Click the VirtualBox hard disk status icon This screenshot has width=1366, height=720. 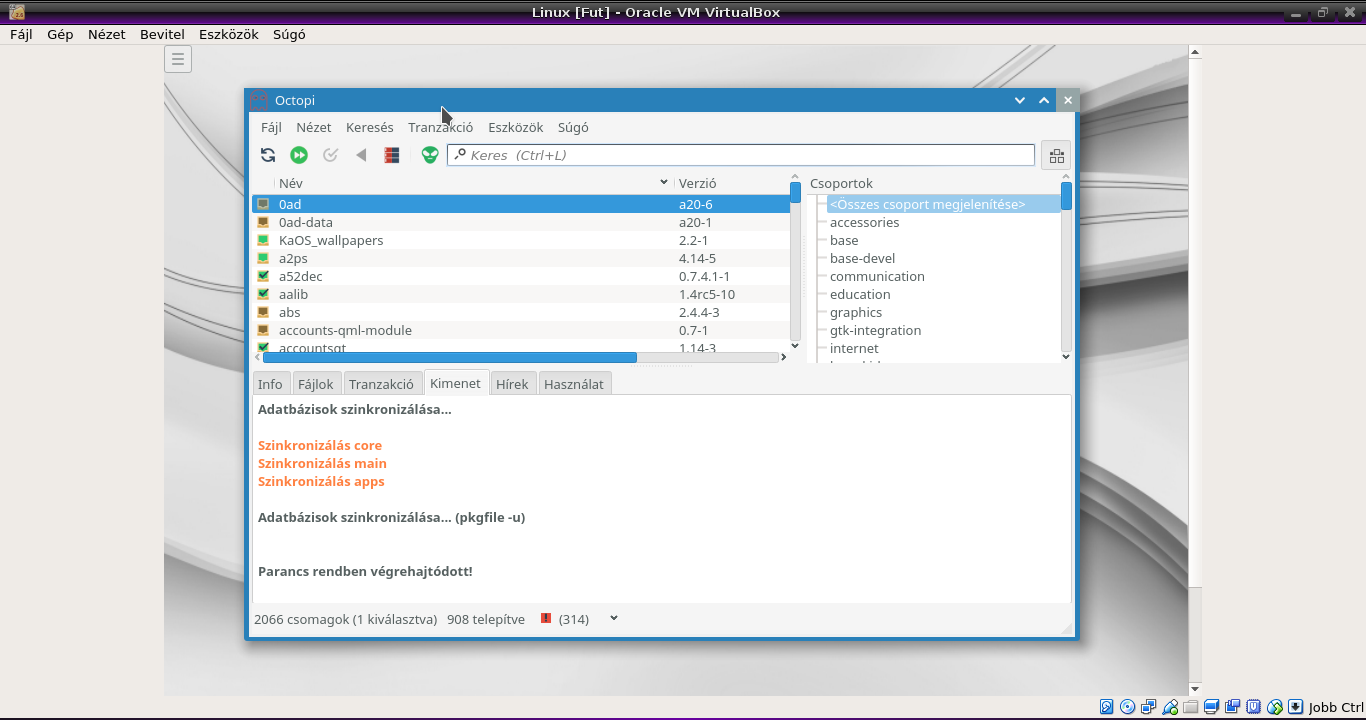pos(1107,707)
